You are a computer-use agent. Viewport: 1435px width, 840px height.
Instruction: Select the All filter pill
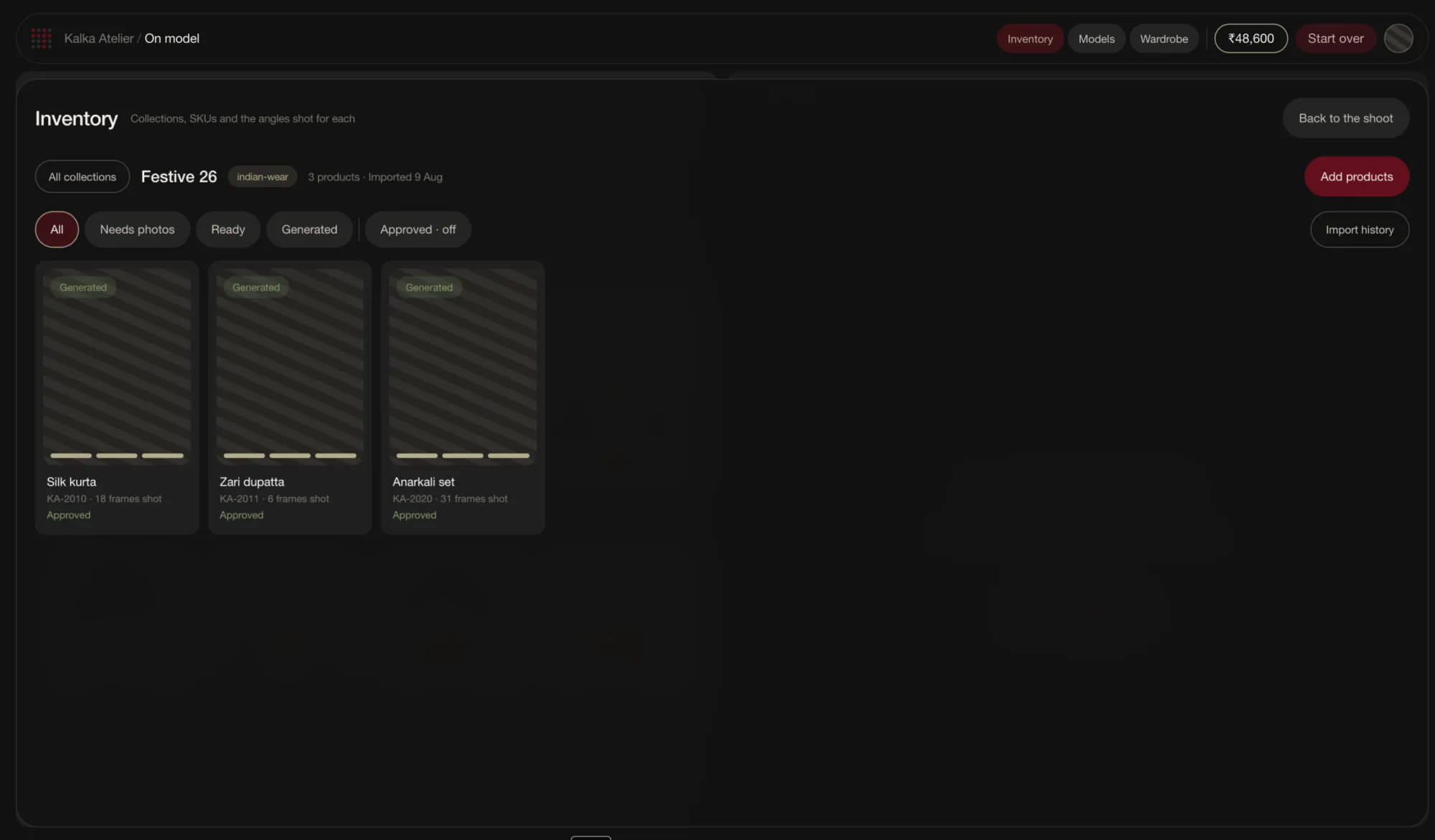coord(57,230)
